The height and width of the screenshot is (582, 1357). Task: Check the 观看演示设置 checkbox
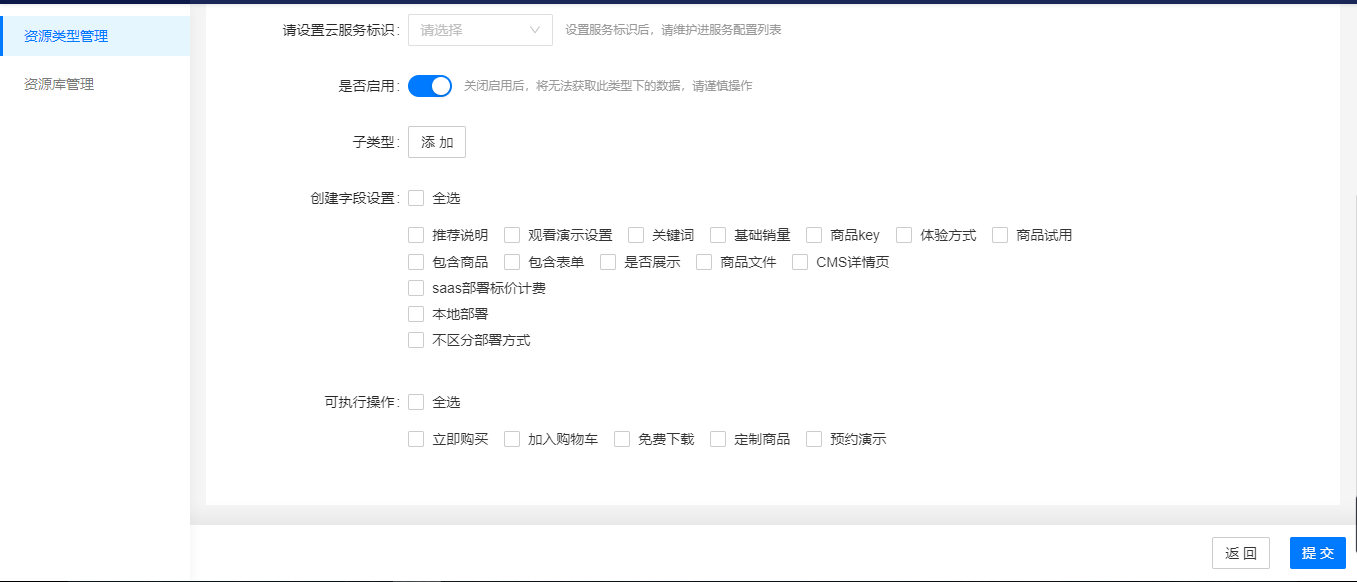click(x=513, y=235)
